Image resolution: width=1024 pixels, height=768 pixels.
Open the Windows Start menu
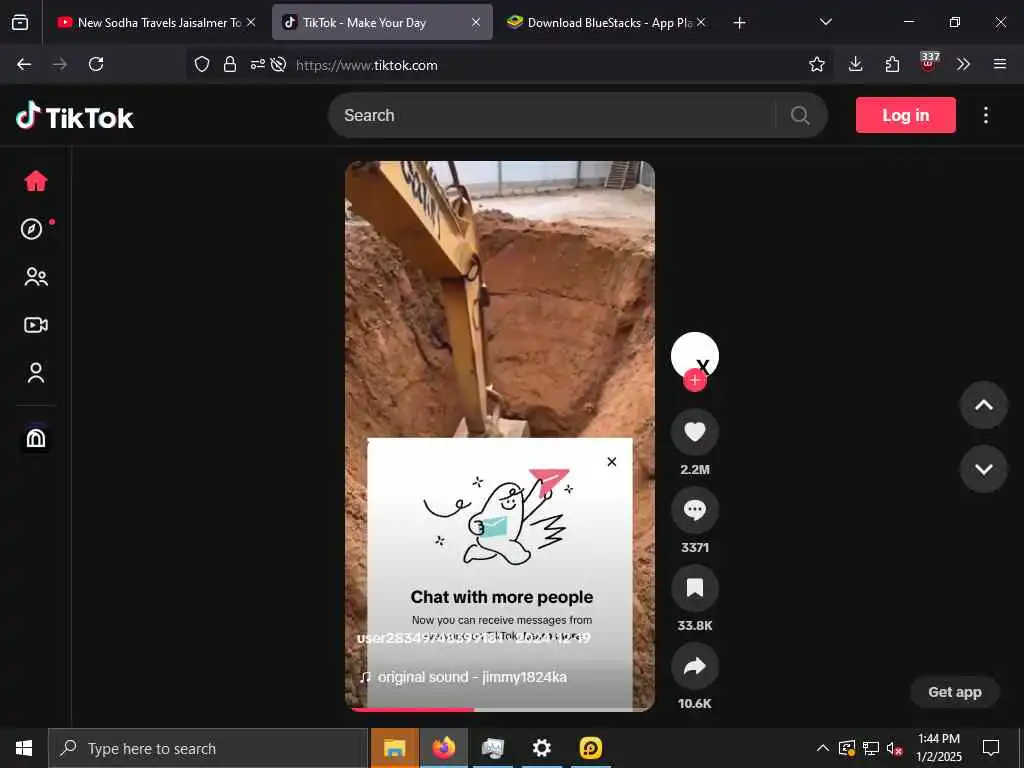[x=24, y=748]
